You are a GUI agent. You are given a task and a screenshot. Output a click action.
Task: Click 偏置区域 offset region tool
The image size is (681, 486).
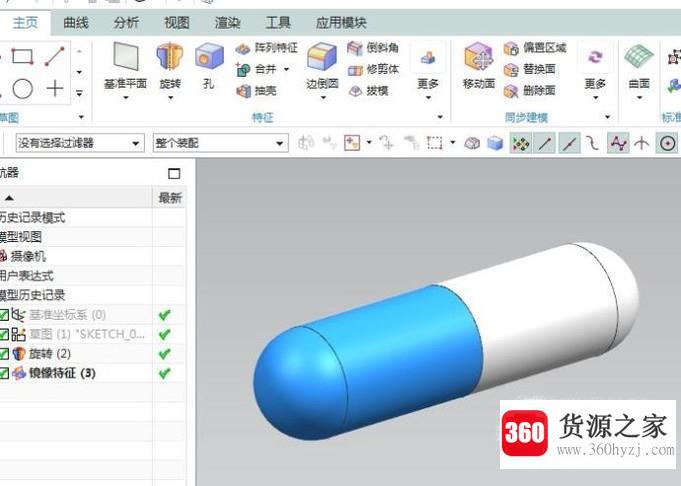[535, 48]
